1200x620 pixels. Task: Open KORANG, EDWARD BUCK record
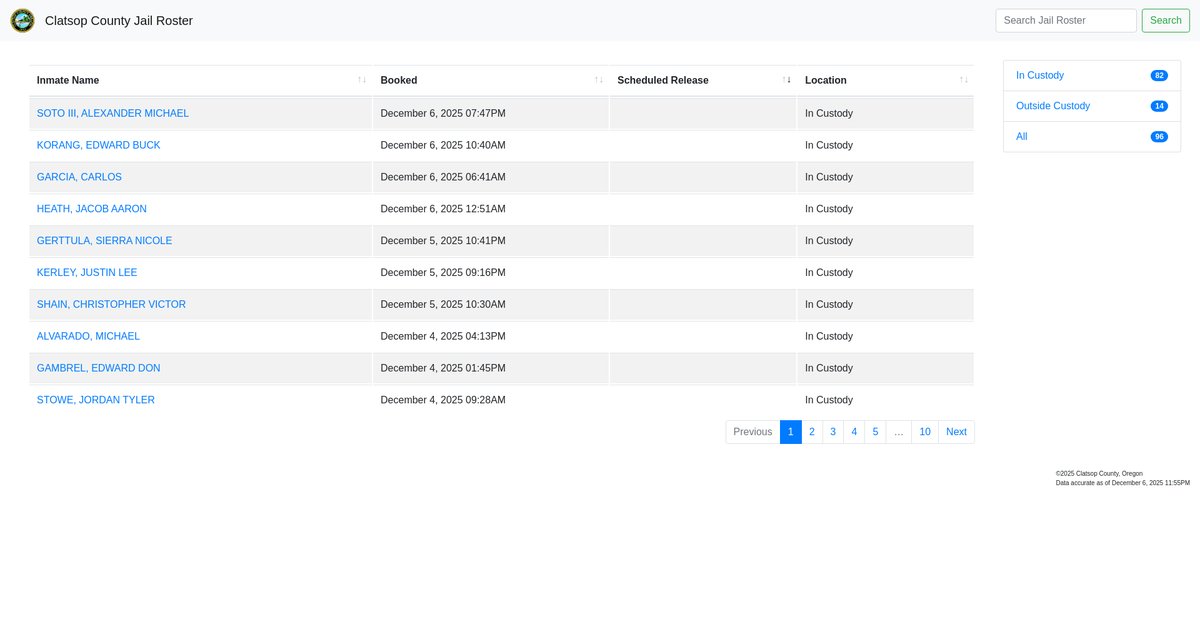click(x=99, y=145)
